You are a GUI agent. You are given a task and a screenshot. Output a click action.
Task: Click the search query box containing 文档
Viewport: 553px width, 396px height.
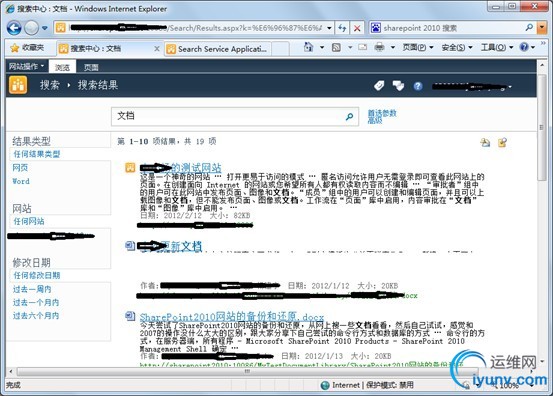click(x=227, y=116)
